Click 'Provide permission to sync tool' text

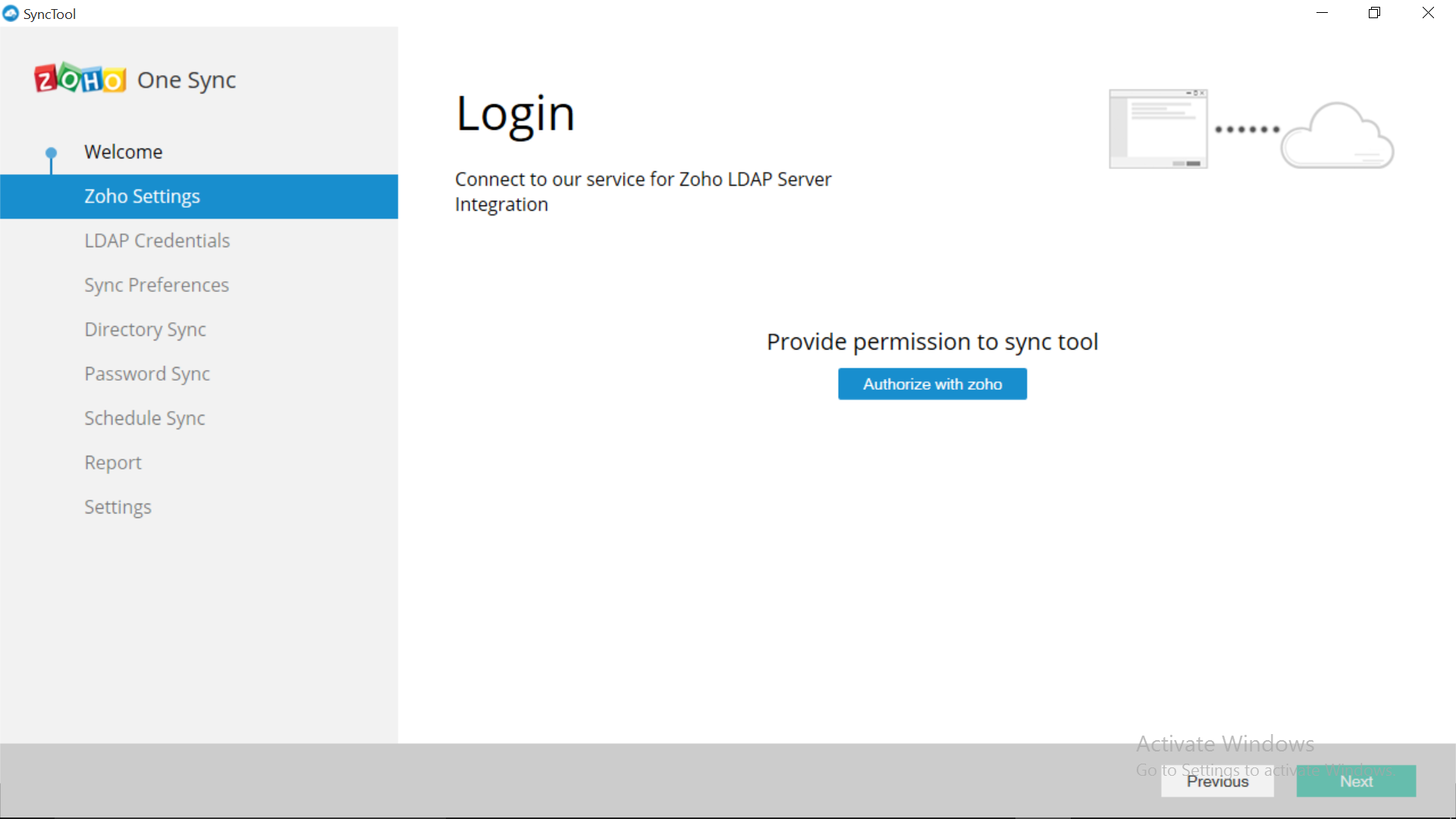932,342
